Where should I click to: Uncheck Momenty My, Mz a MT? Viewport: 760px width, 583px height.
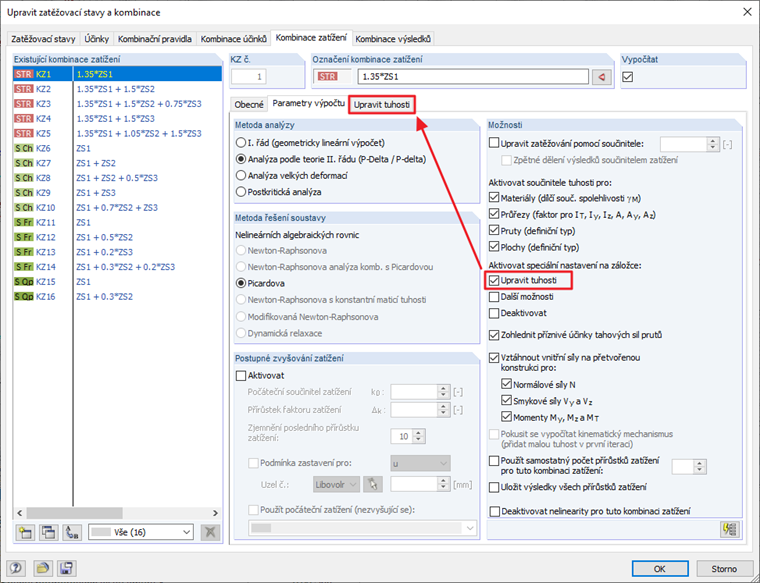(507, 417)
